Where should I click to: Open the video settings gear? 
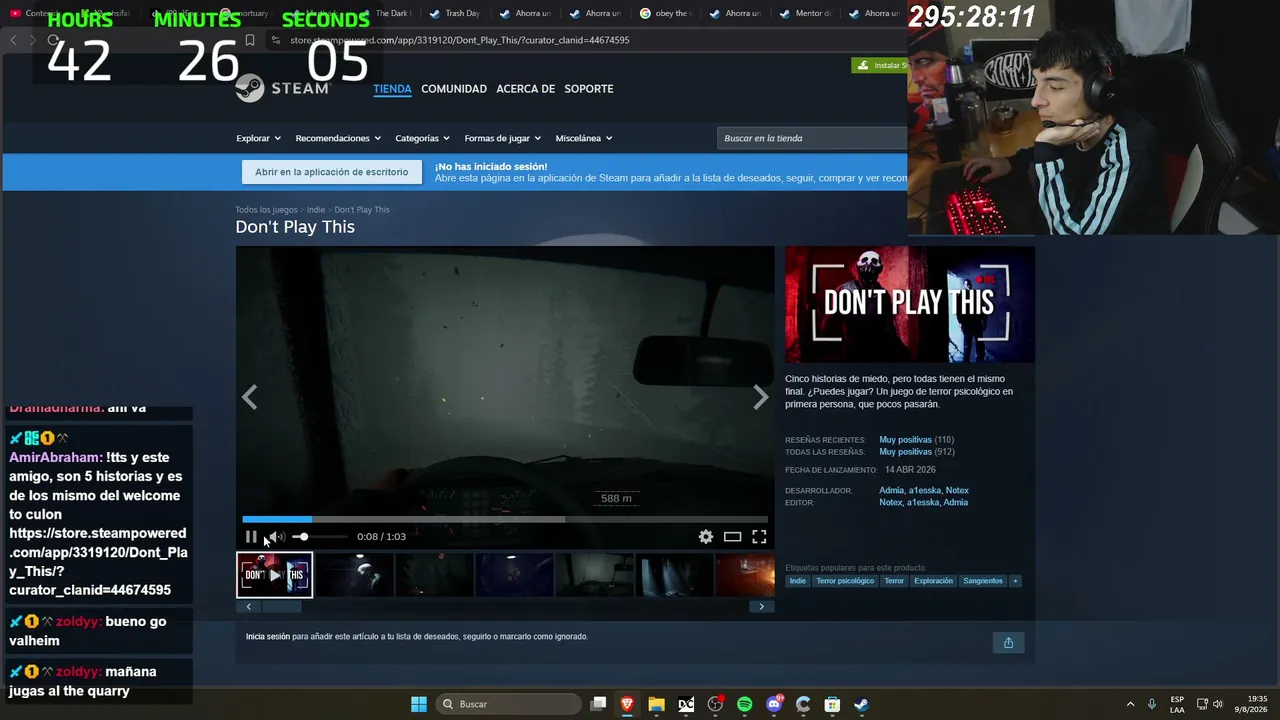click(x=706, y=537)
